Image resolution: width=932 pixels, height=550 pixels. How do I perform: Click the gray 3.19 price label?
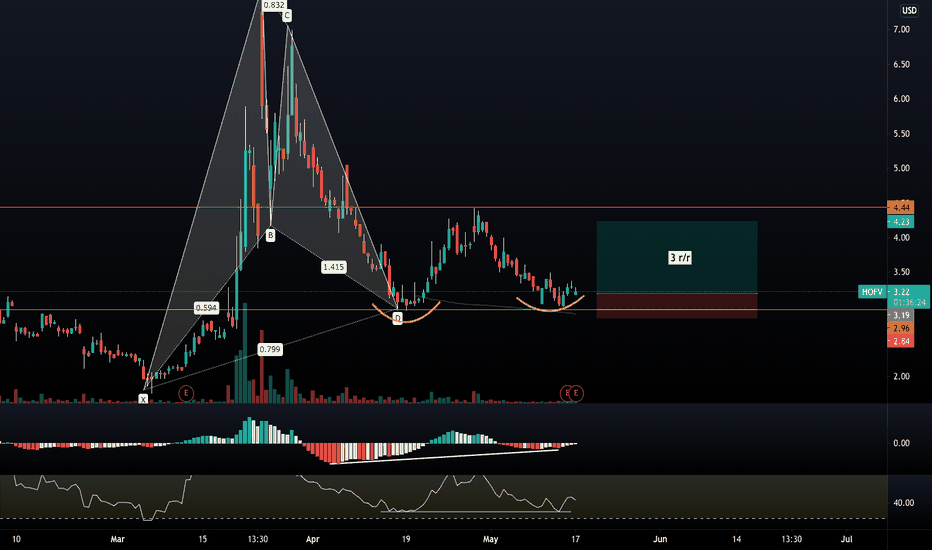coord(901,315)
